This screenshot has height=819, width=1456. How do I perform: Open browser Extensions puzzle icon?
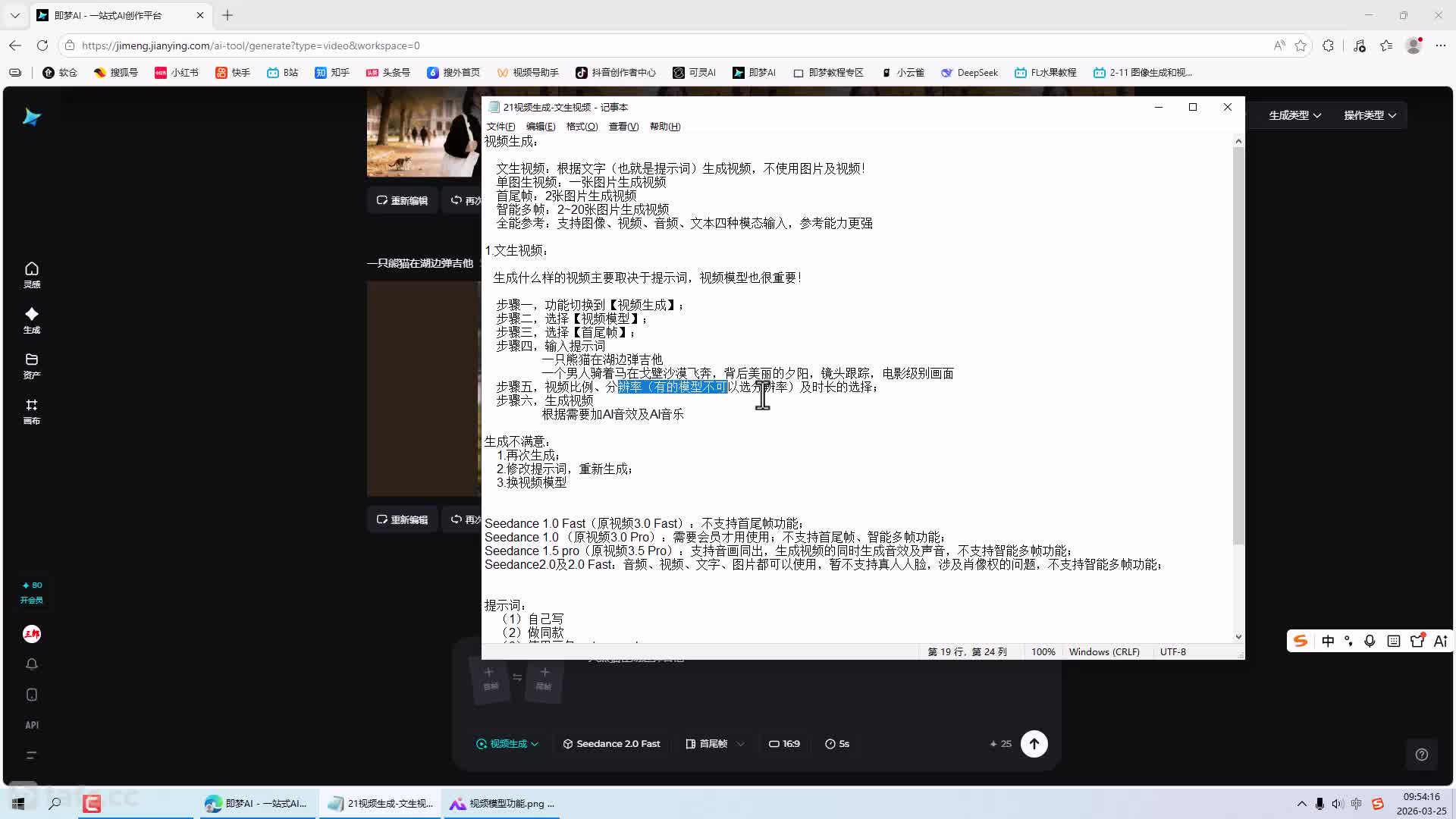pyautogui.click(x=1328, y=45)
